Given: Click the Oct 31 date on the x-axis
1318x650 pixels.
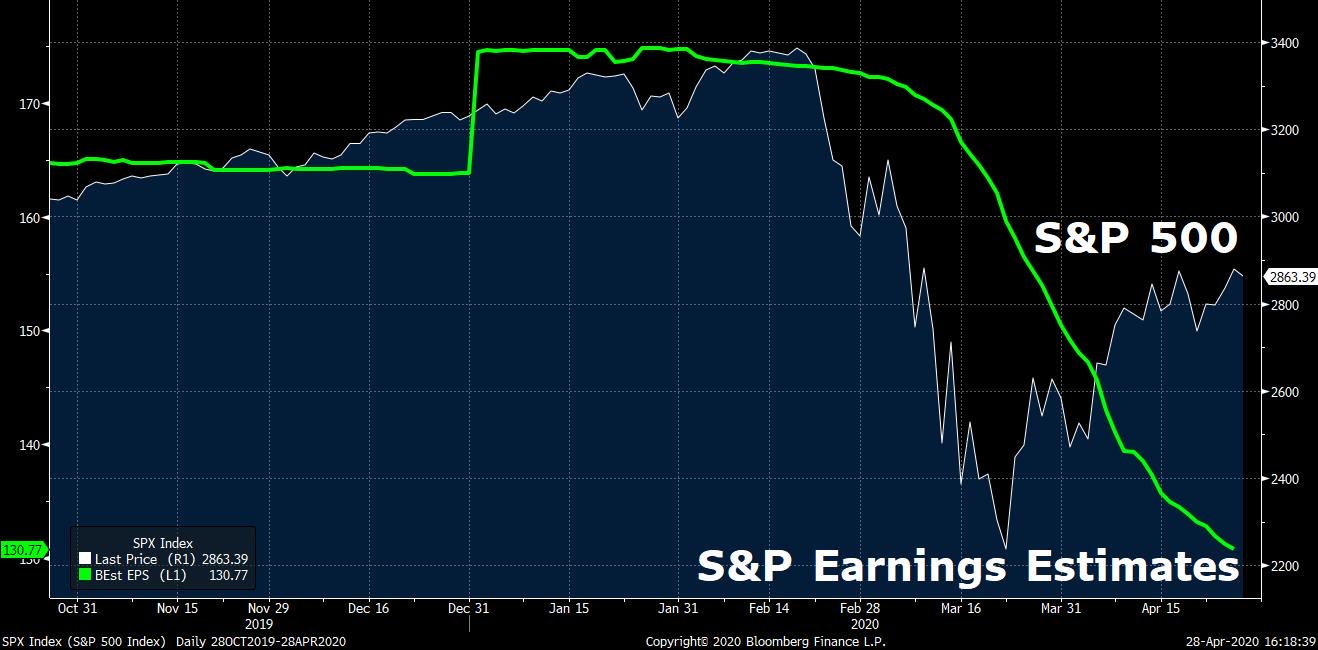Looking at the screenshot, I should point(76,608).
